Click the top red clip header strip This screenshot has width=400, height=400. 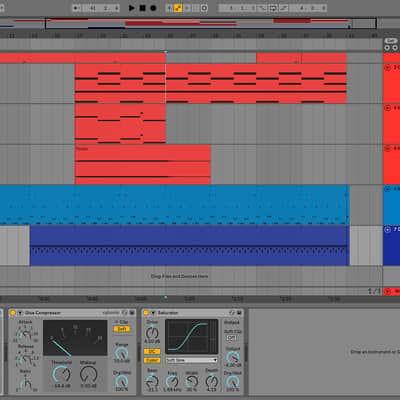pyautogui.click(x=83, y=58)
